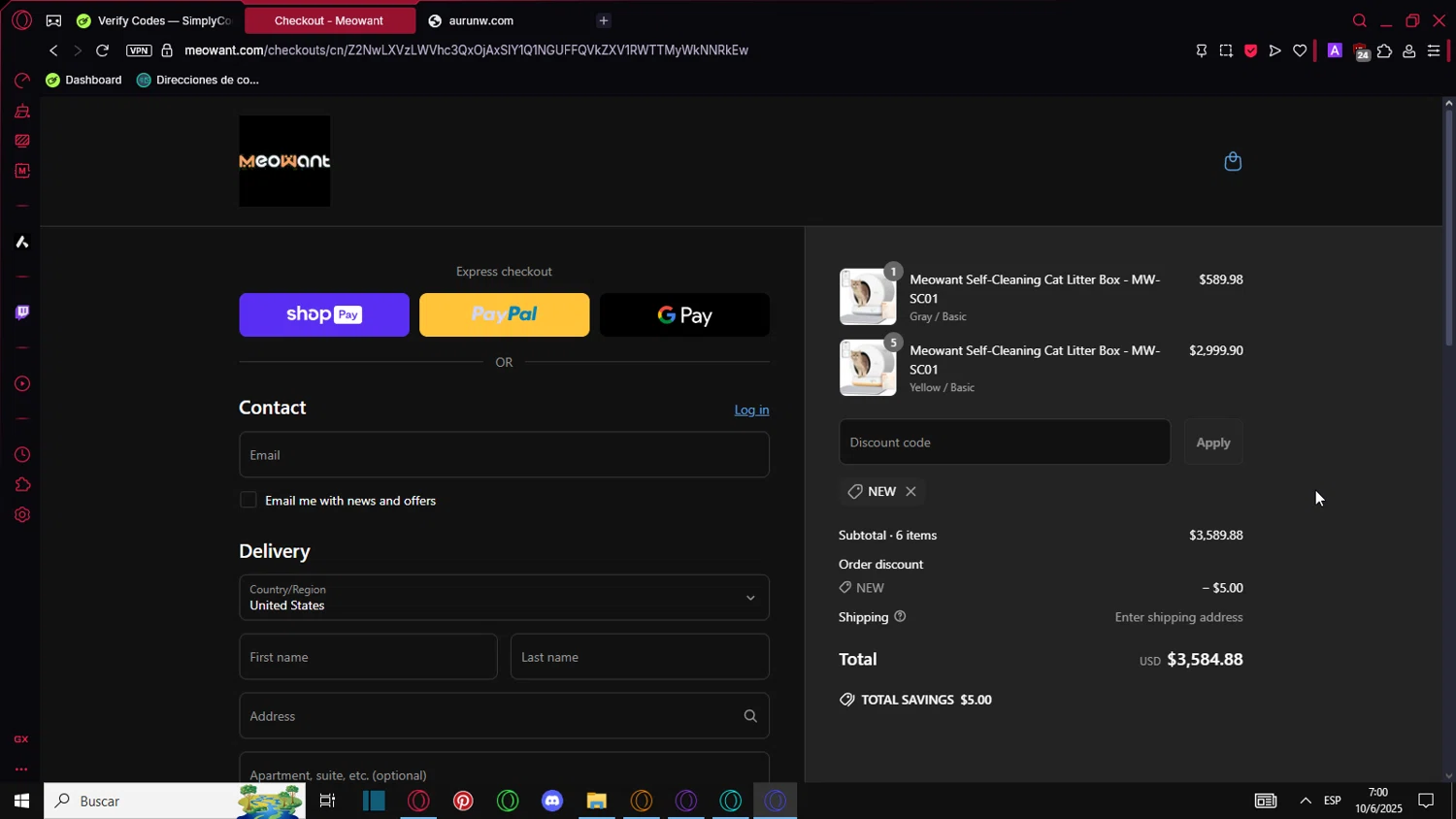Open Twitch in the sidebar
This screenshot has height=819, width=1456.
(x=21, y=312)
